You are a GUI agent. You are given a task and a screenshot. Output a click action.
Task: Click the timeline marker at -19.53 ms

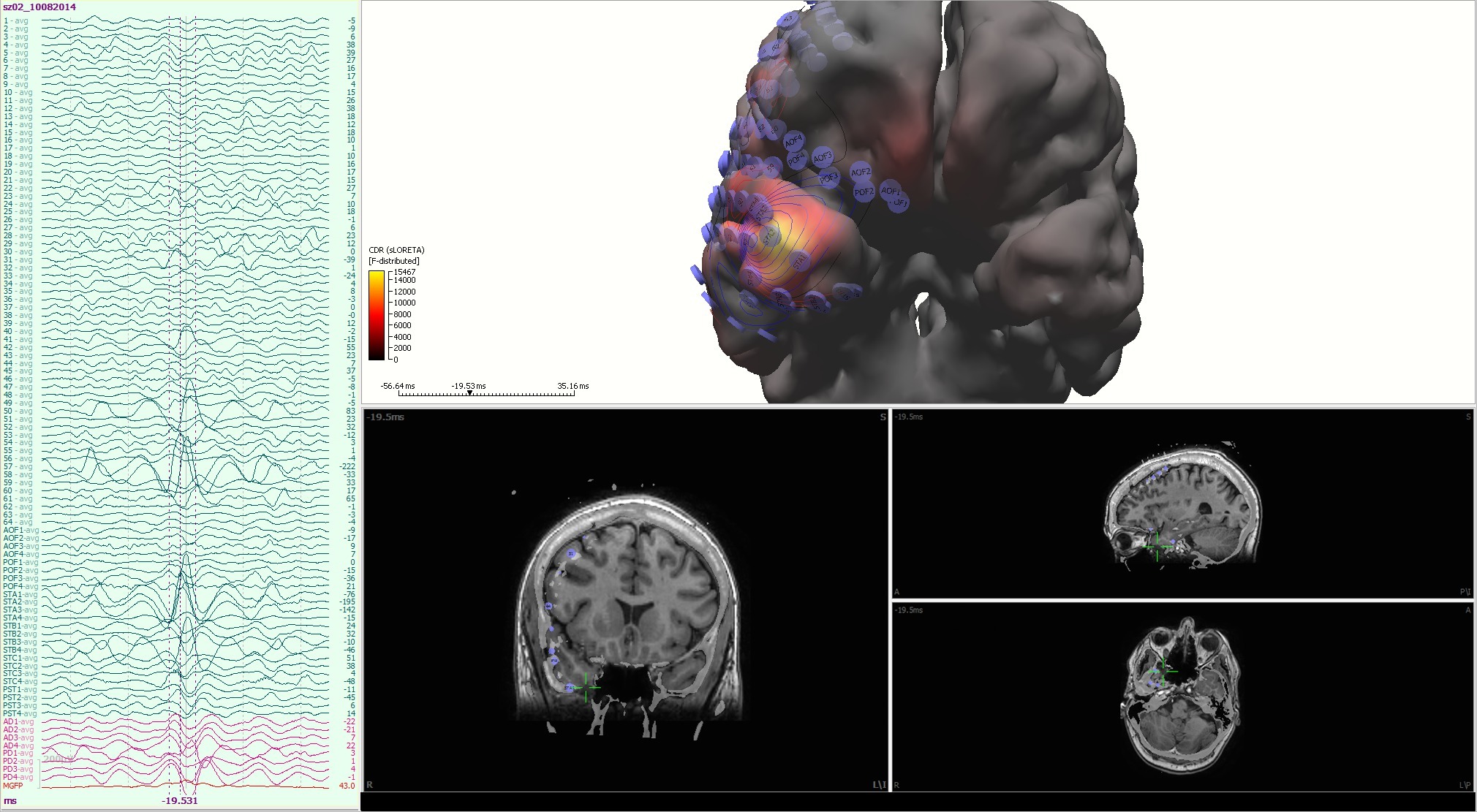469,393
